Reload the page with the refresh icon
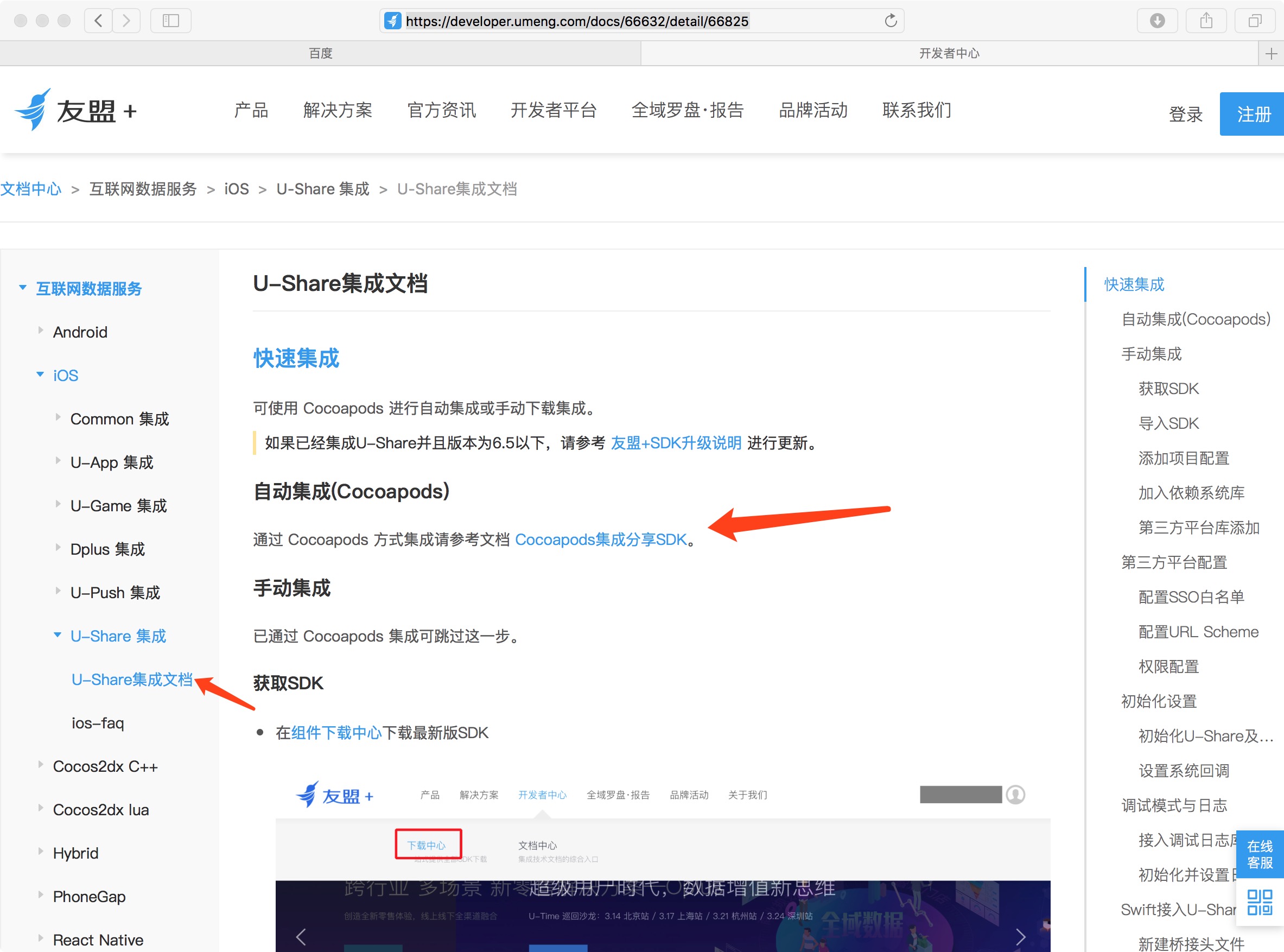The height and width of the screenshot is (952, 1284). [891, 21]
